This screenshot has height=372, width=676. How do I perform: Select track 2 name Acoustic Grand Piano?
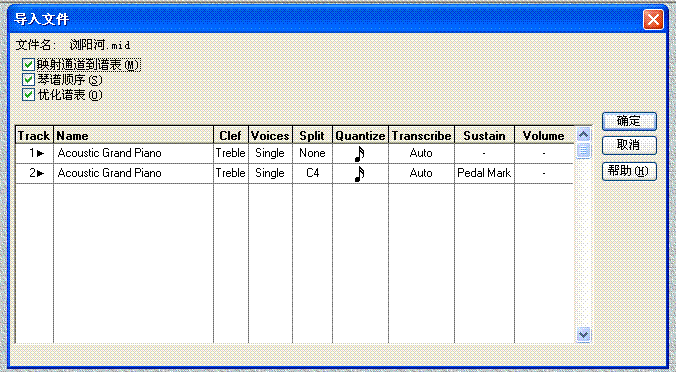point(110,173)
